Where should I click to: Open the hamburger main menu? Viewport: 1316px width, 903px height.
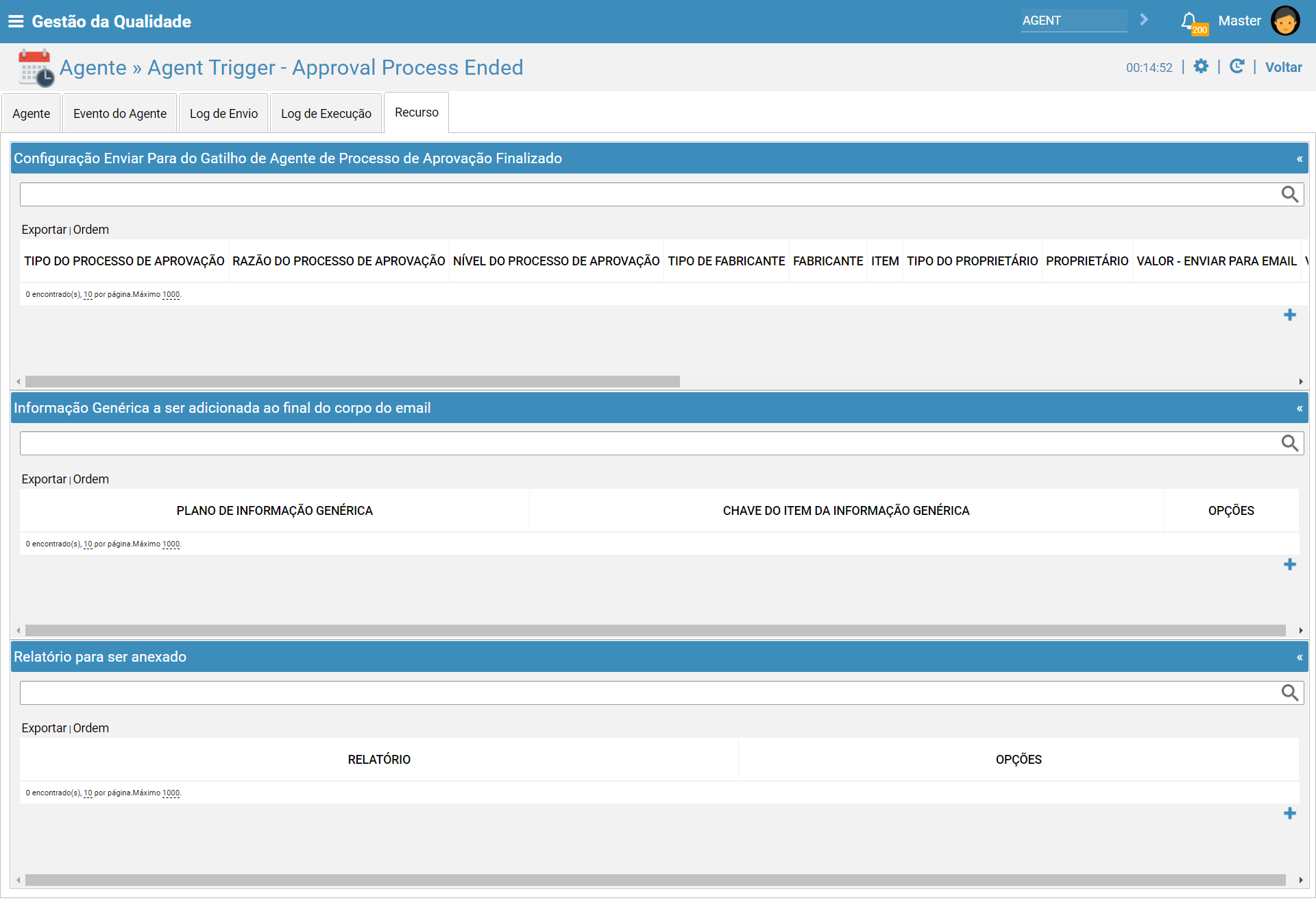(16, 21)
